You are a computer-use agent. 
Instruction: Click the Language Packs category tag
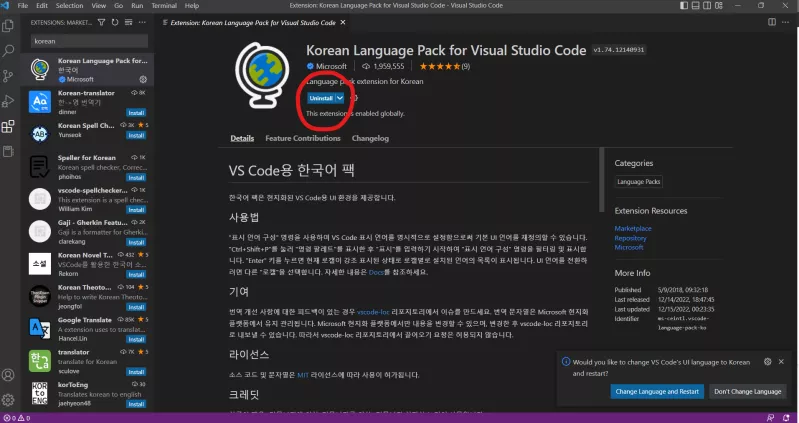coord(638,182)
